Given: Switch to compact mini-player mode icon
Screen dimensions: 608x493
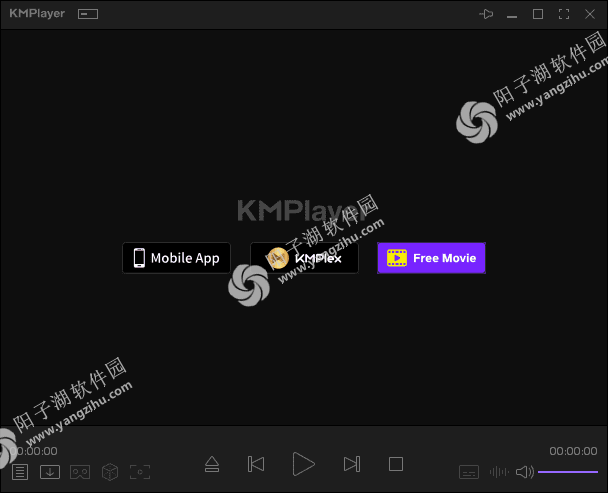Looking at the screenshot, I should point(88,14).
